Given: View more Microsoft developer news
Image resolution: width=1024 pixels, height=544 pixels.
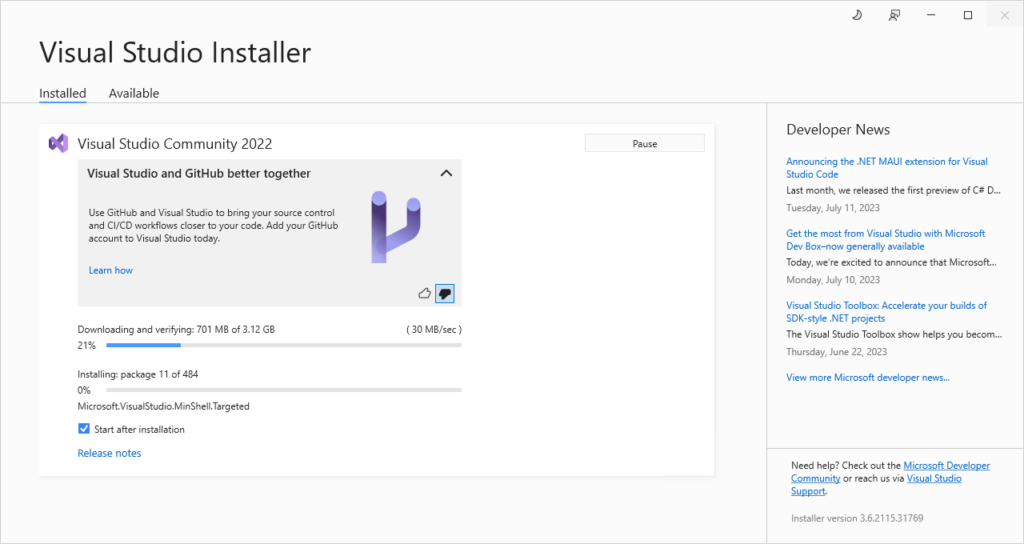Looking at the screenshot, I should click(x=868, y=377).
